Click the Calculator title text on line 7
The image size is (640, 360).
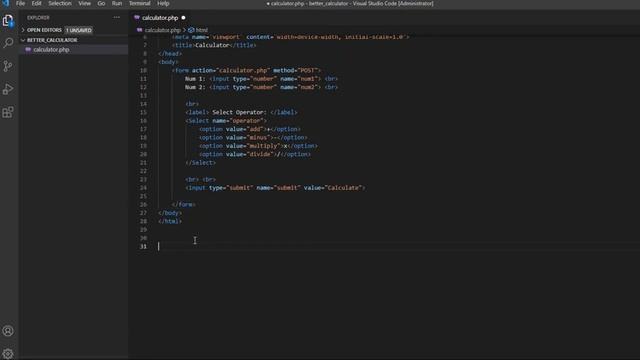pos(212,45)
